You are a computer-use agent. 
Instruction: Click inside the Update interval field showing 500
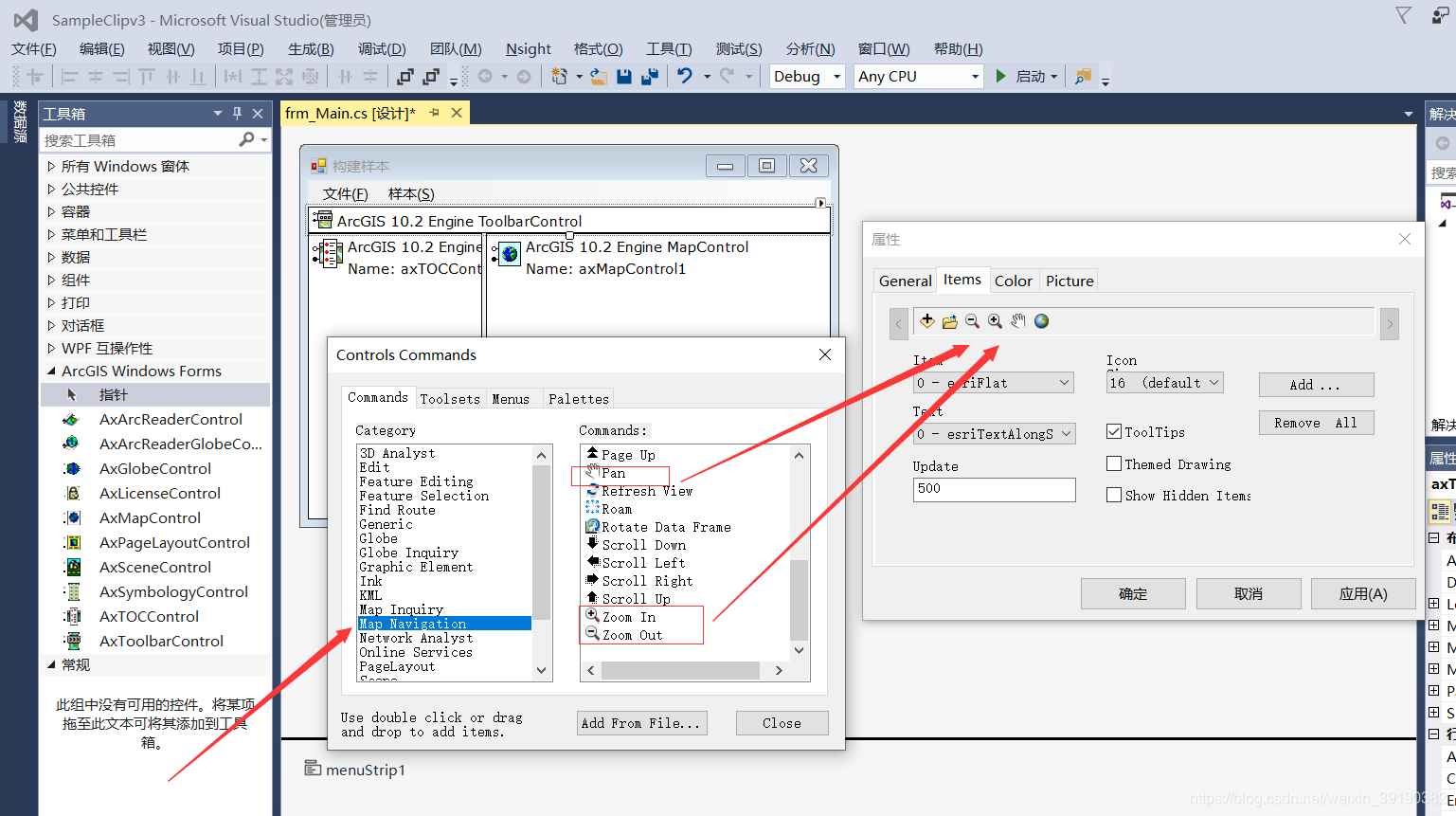994,489
